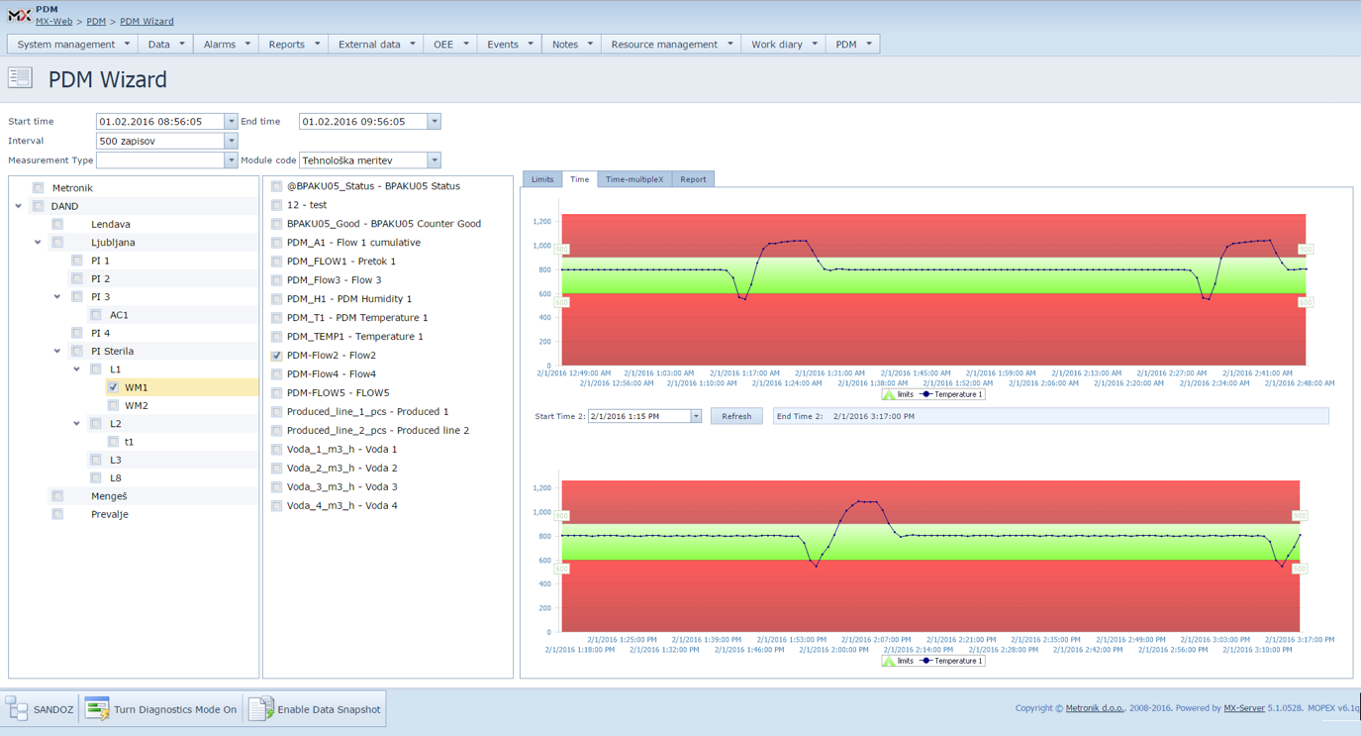Image resolution: width=1361 pixels, height=736 pixels.
Task: Select the Time tab
Action: 579,179
